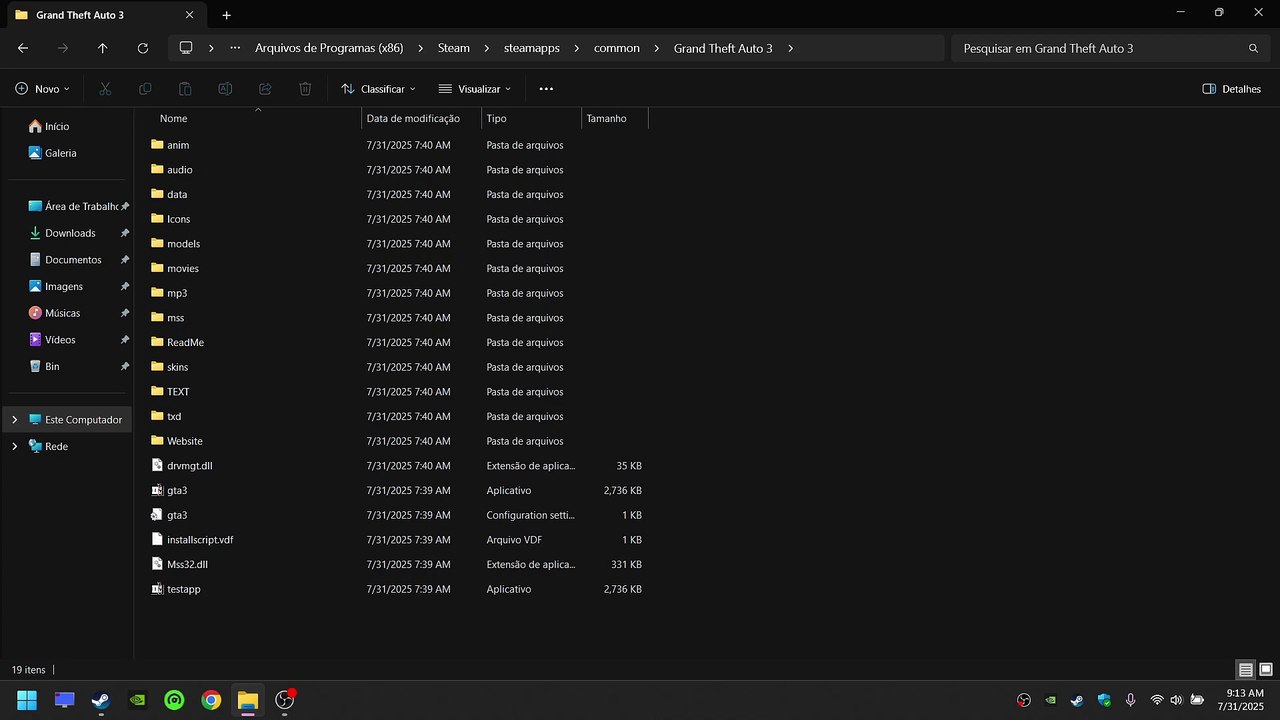Switch to large thumbnails view layout
The image size is (1280, 720).
[x=1266, y=670]
